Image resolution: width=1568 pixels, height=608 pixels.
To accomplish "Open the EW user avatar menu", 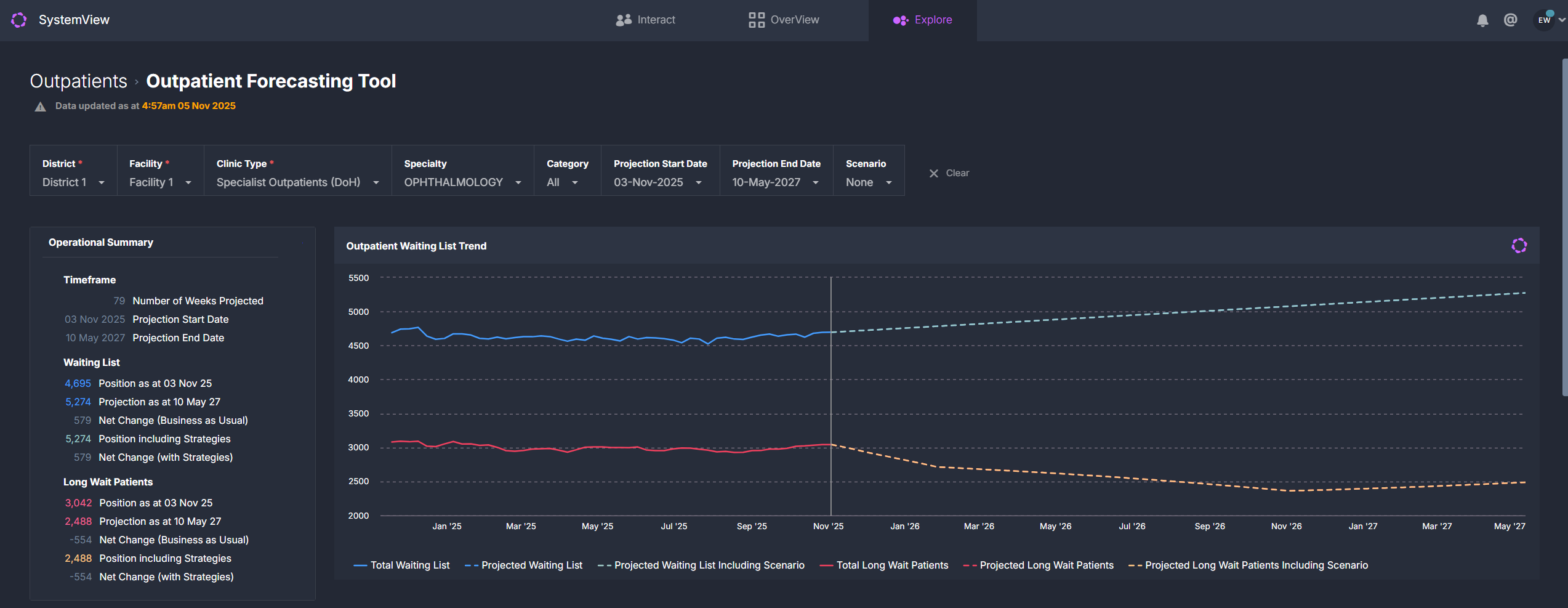I will [x=1544, y=20].
